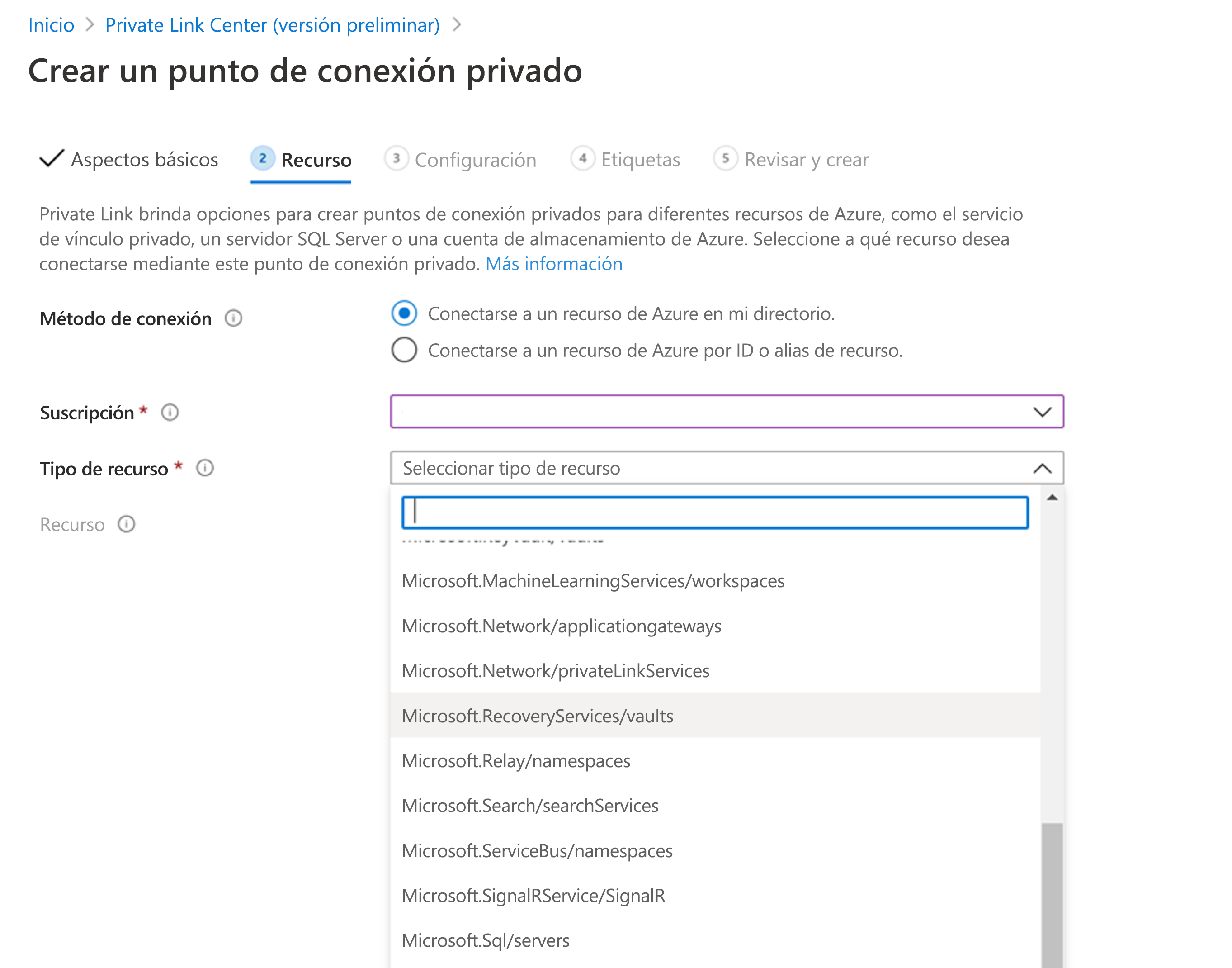This screenshot has width=1232, height=968.
Task: Select connect to resource in my directory radio
Action: pos(405,313)
